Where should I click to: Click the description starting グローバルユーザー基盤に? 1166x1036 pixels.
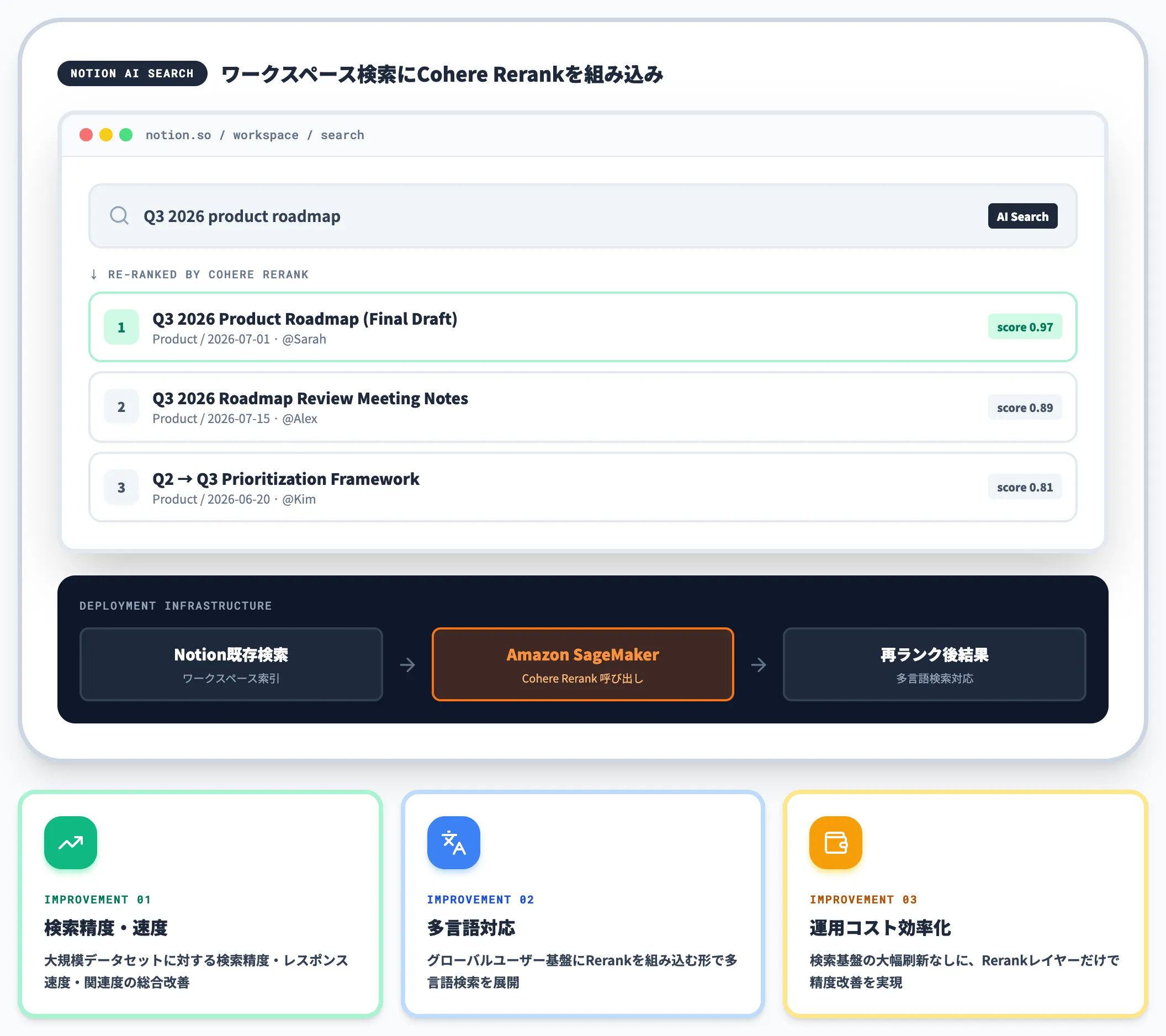pos(582,971)
